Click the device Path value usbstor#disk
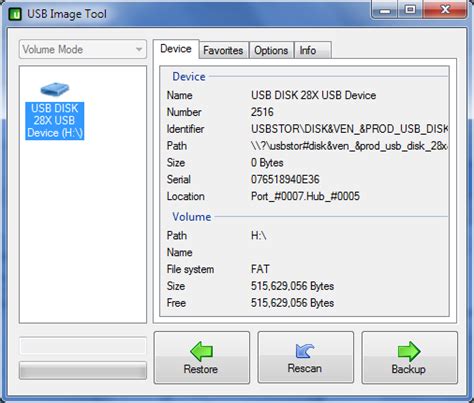474x403 pixels. click(349, 146)
